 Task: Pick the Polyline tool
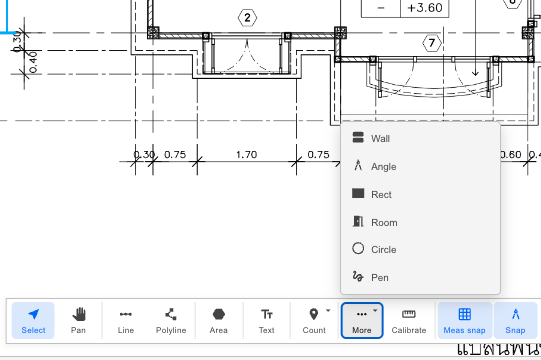[171, 320]
